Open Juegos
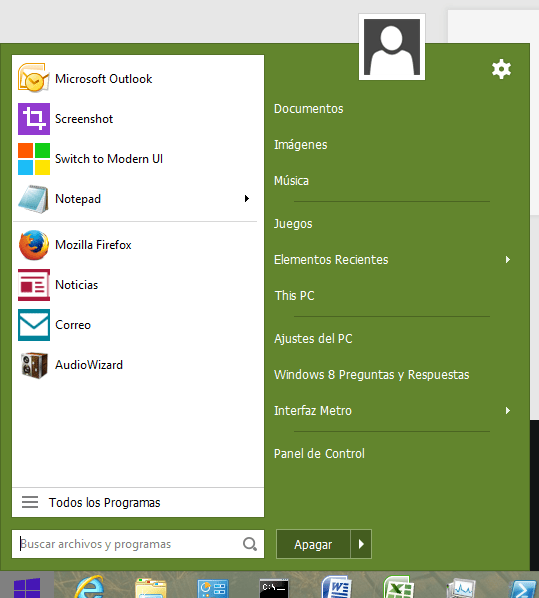The image size is (539, 598). click(x=293, y=223)
